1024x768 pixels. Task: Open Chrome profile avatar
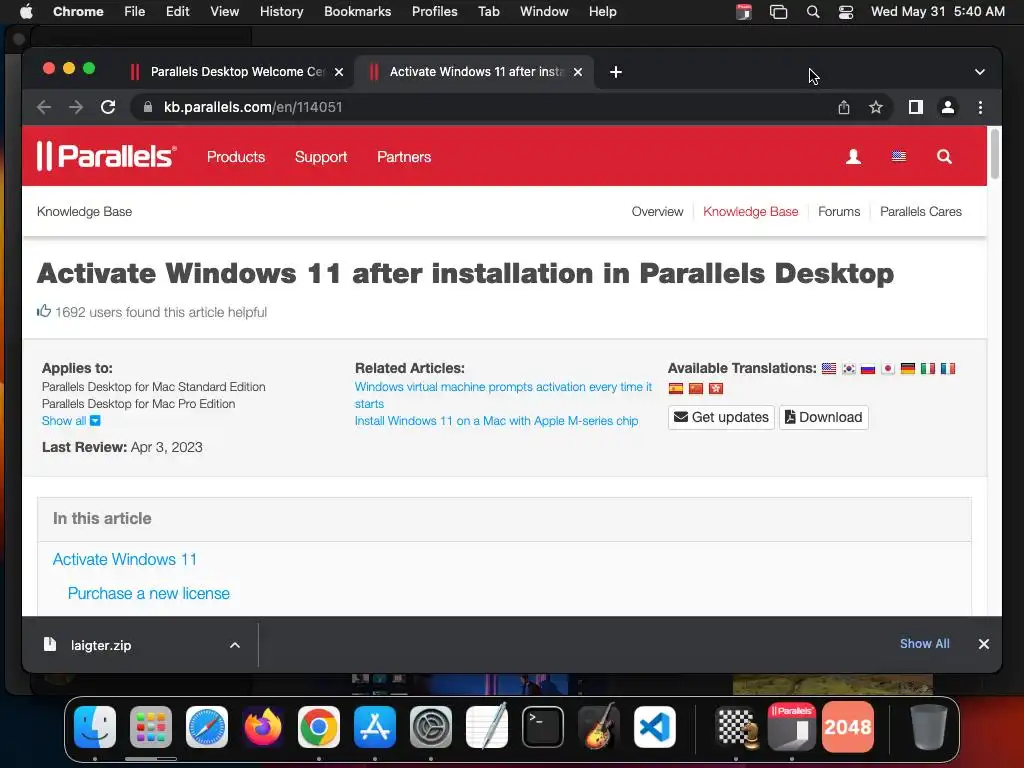(x=948, y=107)
